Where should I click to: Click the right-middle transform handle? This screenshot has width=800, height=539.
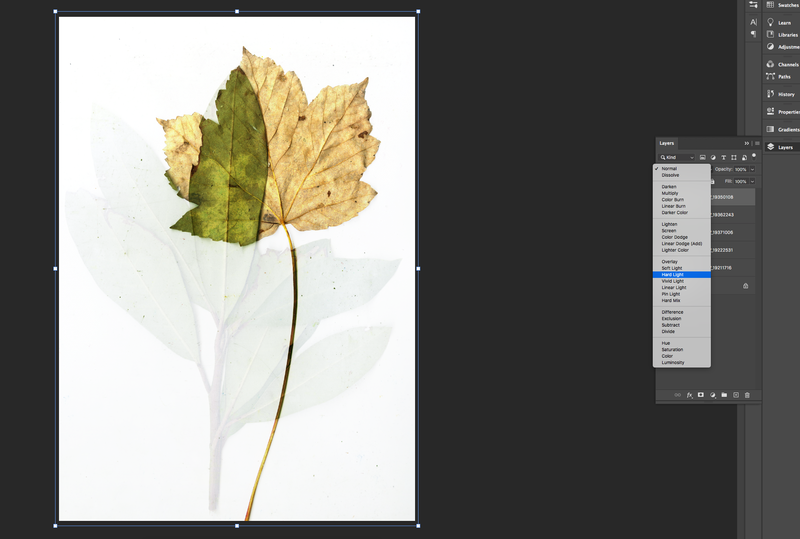click(x=418, y=268)
